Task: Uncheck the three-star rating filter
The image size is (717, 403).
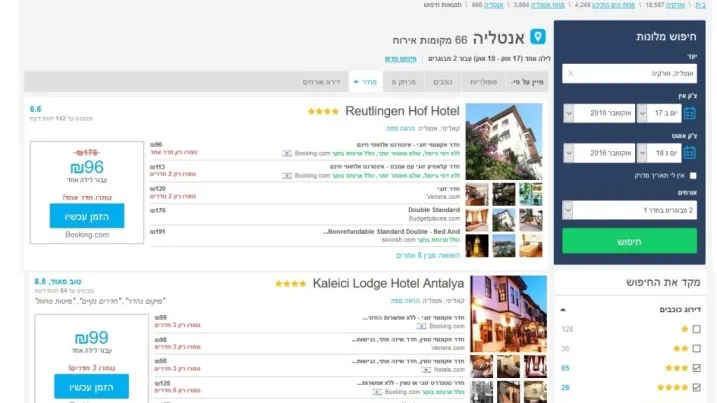Action: pyautogui.click(x=696, y=368)
